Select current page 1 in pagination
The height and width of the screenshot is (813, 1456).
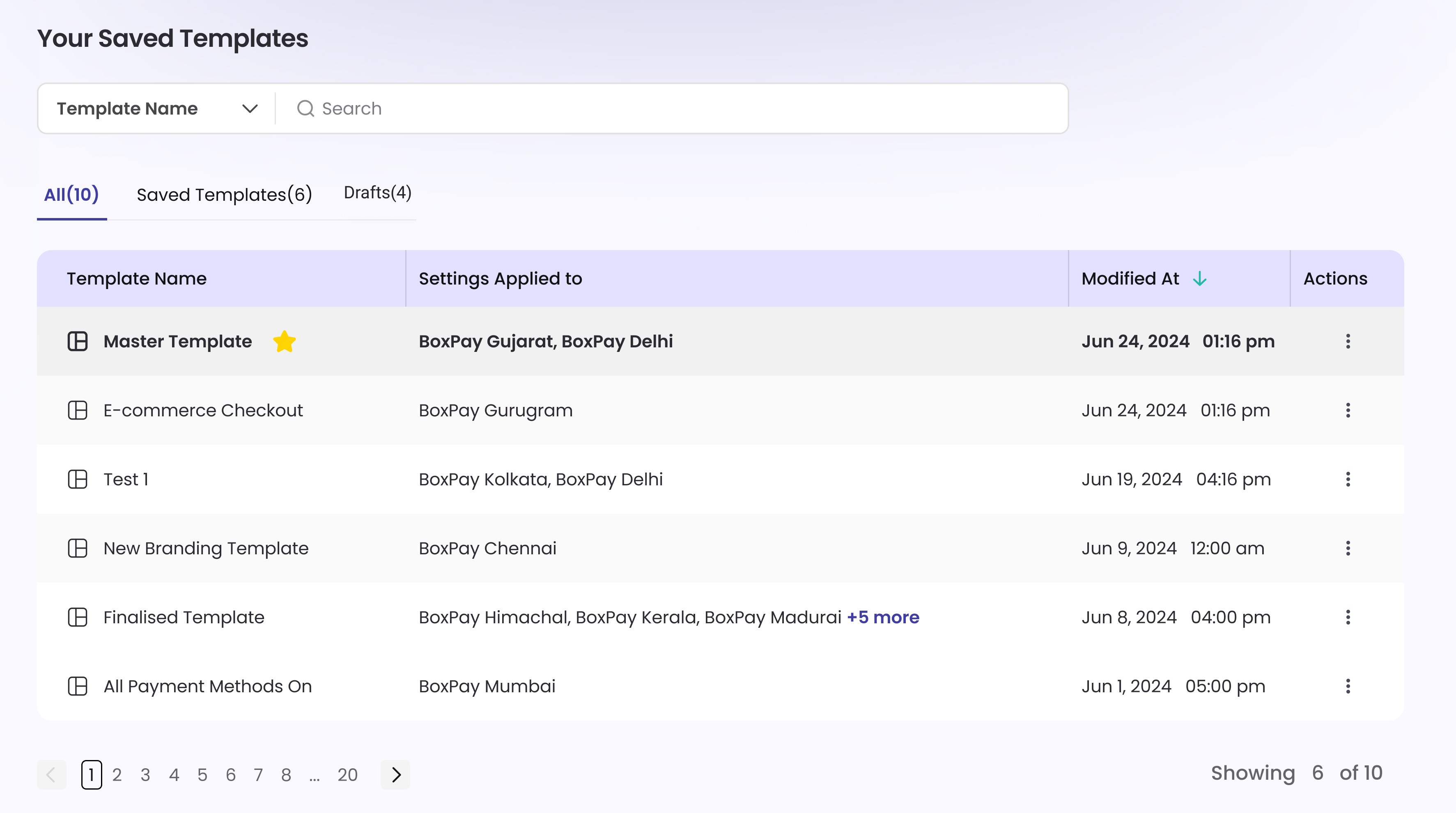tap(92, 774)
